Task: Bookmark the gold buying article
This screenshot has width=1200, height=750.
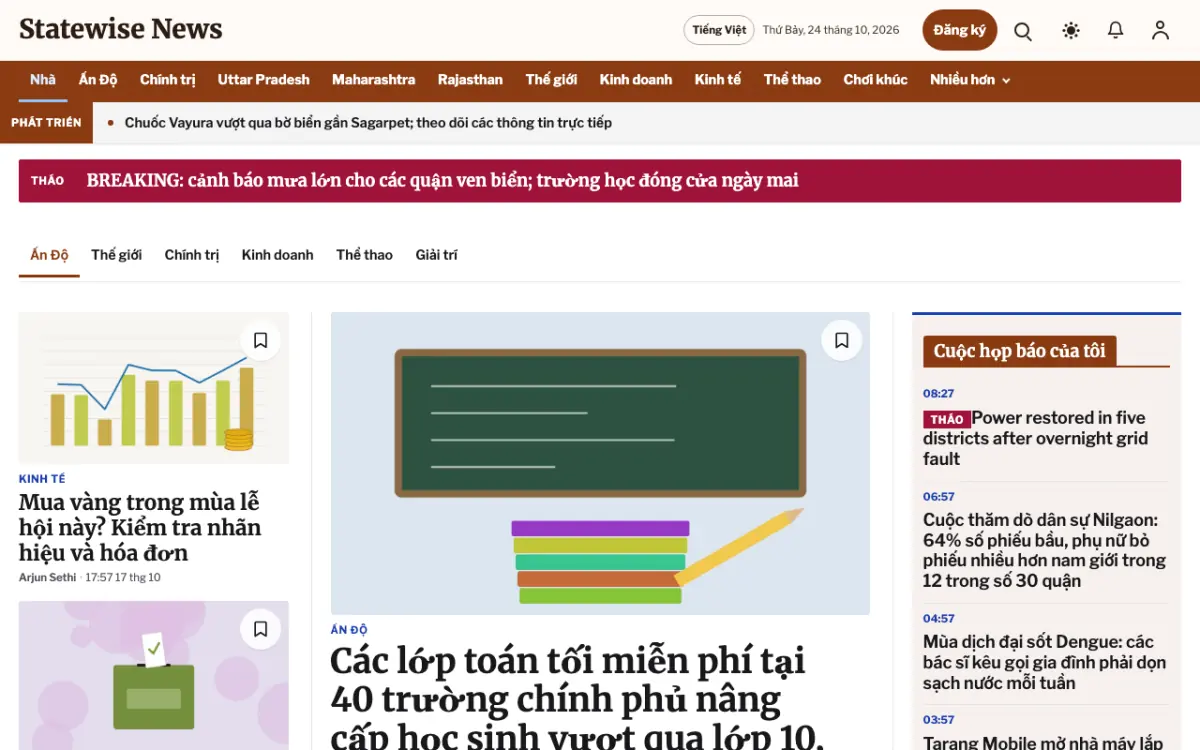Action: click(x=261, y=340)
